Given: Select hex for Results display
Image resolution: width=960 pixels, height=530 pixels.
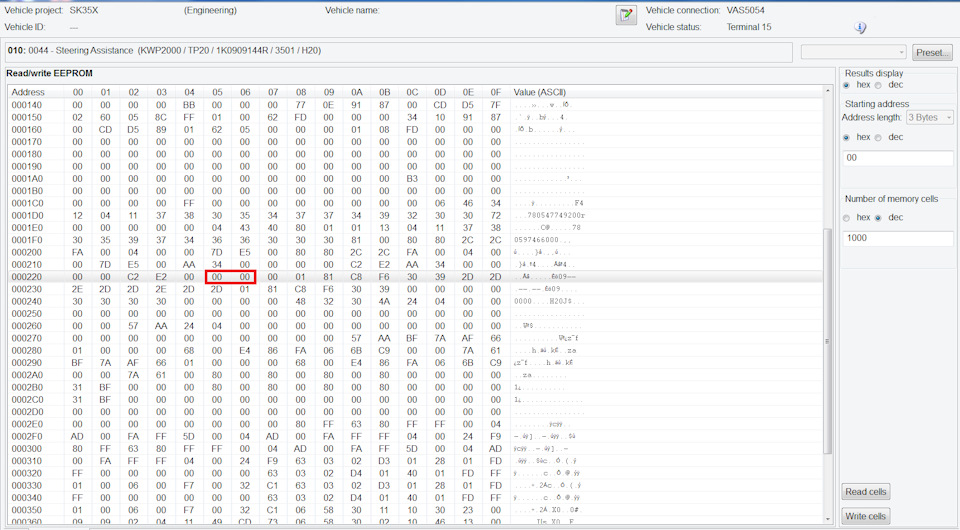Looking at the screenshot, I should coord(847,85).
